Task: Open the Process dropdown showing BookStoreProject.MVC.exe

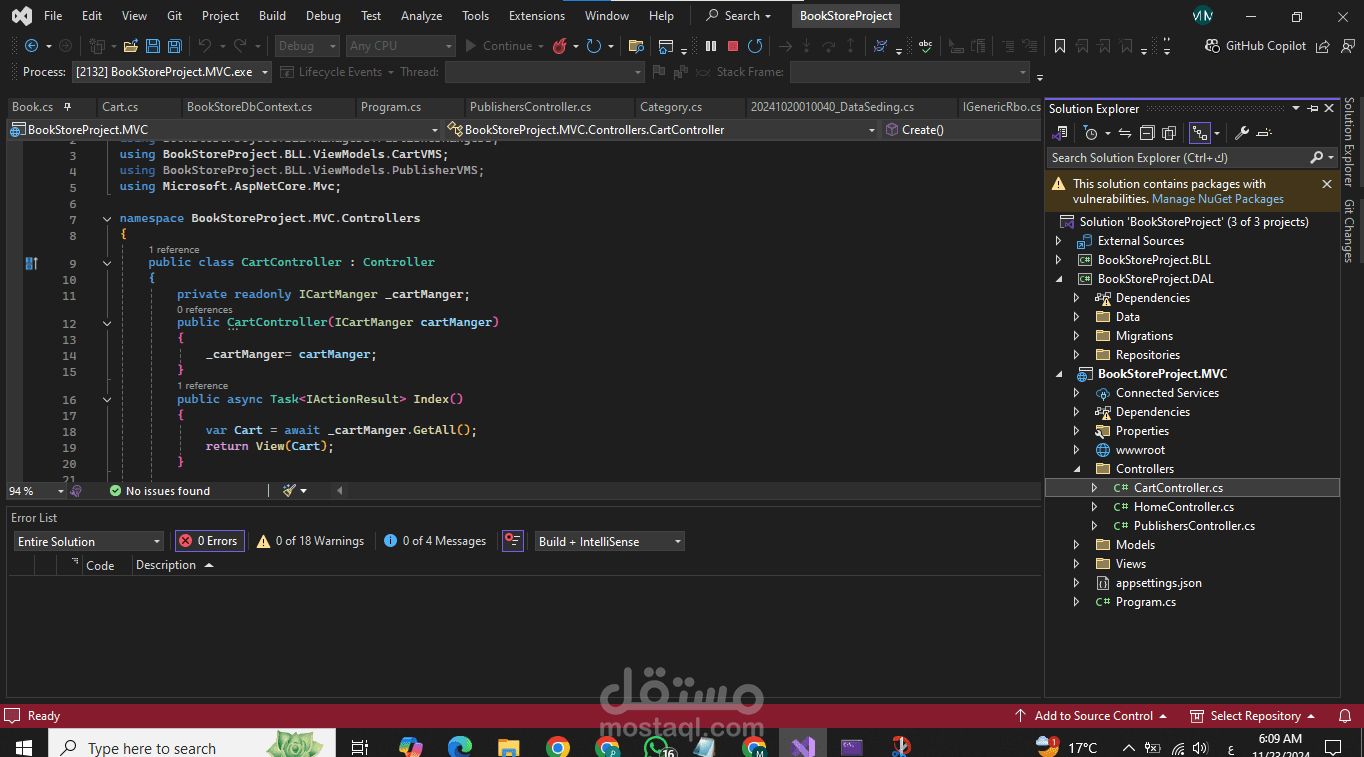Action: tap(172, 72)
